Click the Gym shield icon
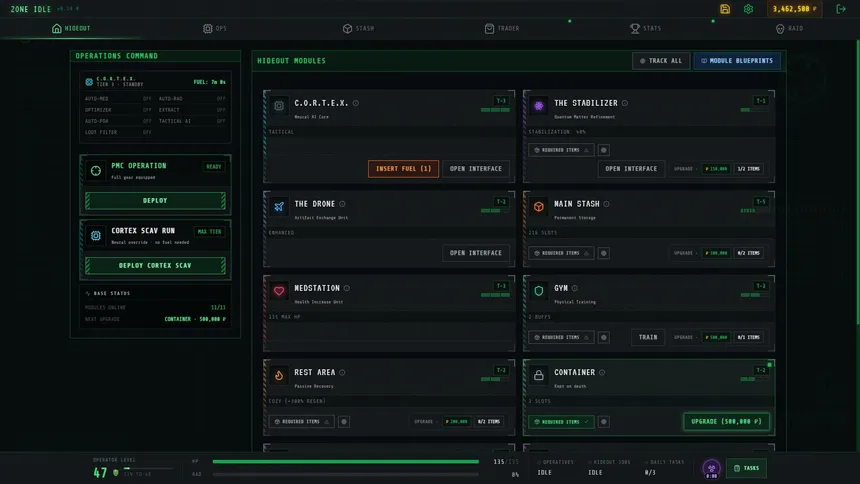 pyautogui.click(x=539, y=291)
